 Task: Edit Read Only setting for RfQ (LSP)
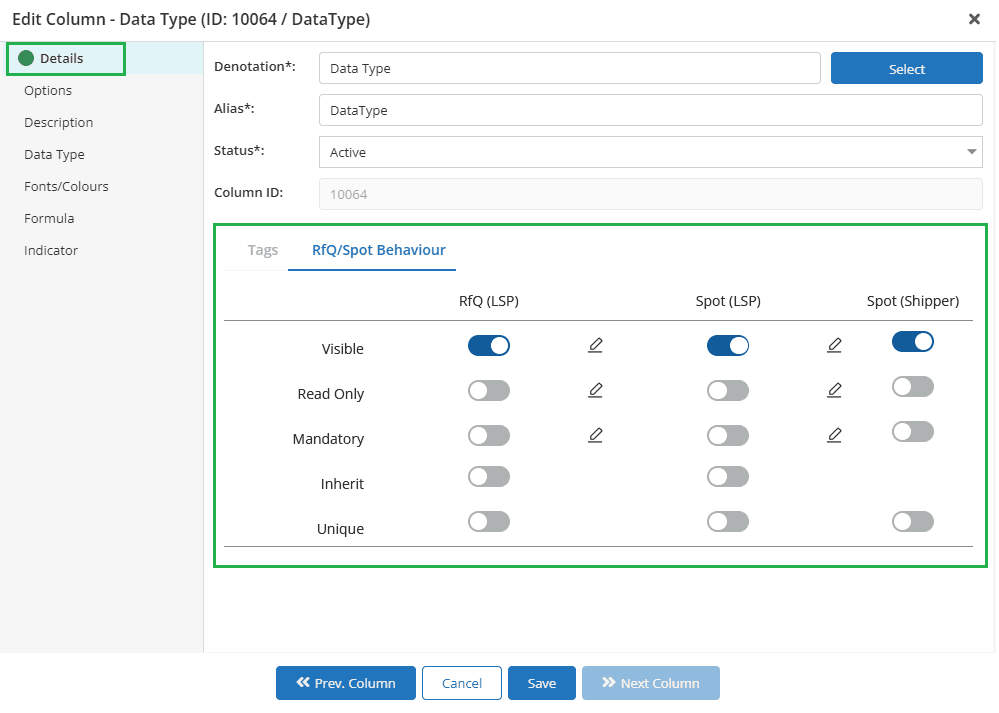[595, 390]
